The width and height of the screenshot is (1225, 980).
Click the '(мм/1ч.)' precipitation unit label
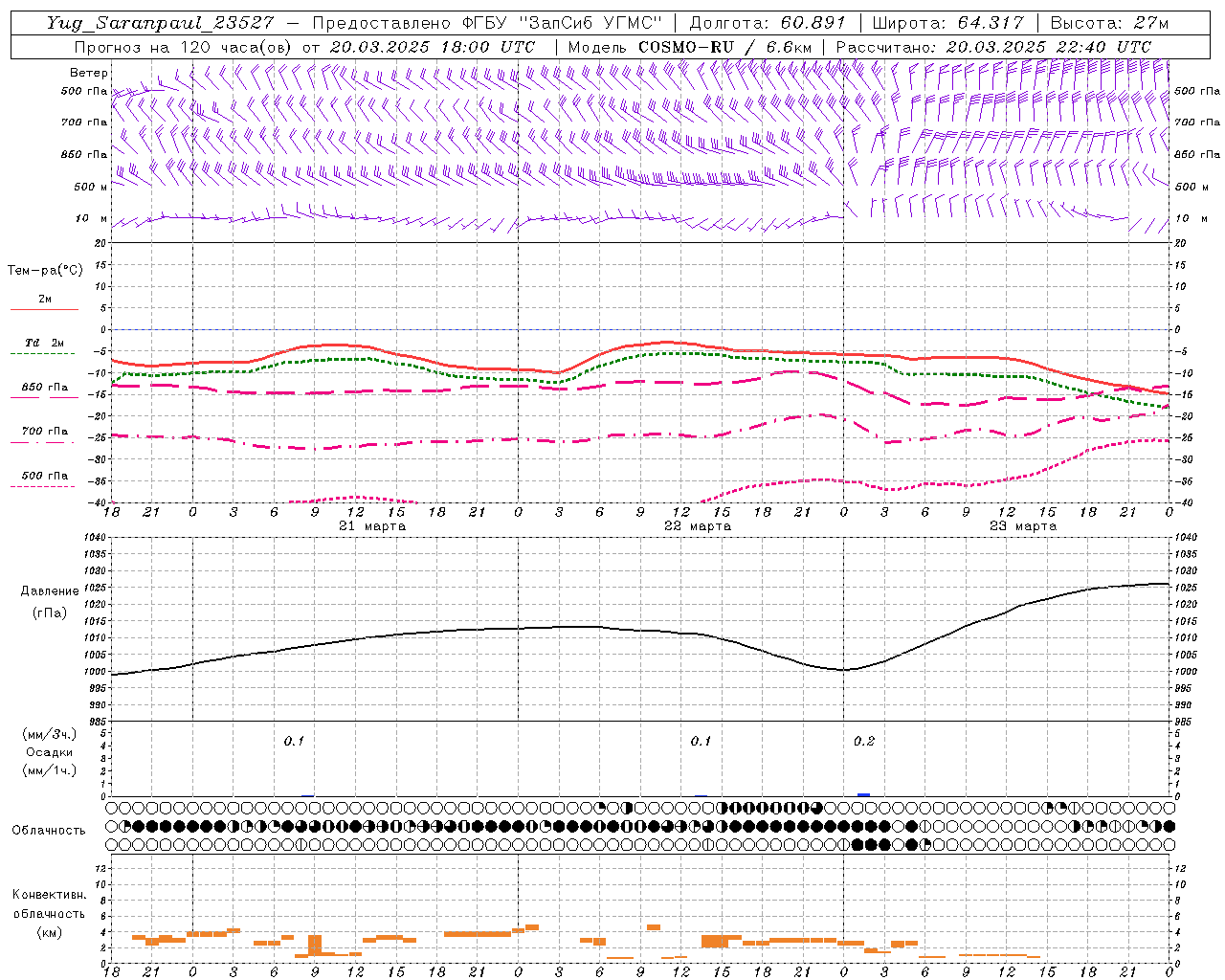(50, 769)
